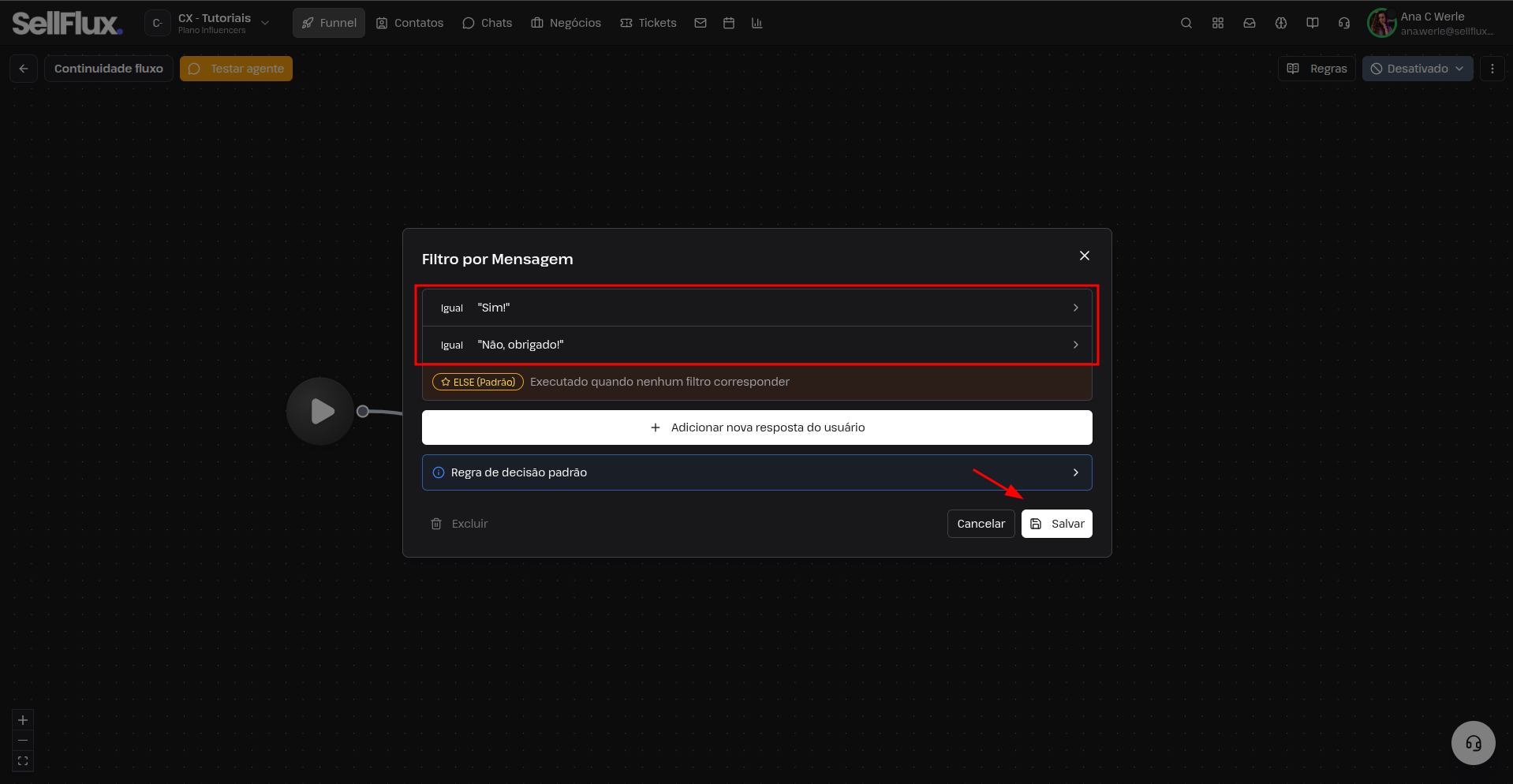Click the Continuidade fluxo title
Screen dimensions: 1513x784
109,69
